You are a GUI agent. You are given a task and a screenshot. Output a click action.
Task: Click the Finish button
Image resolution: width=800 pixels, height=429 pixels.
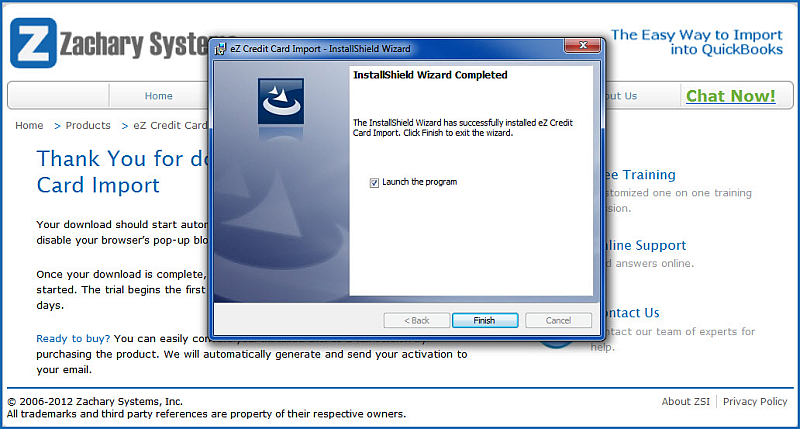coord(485,320)
